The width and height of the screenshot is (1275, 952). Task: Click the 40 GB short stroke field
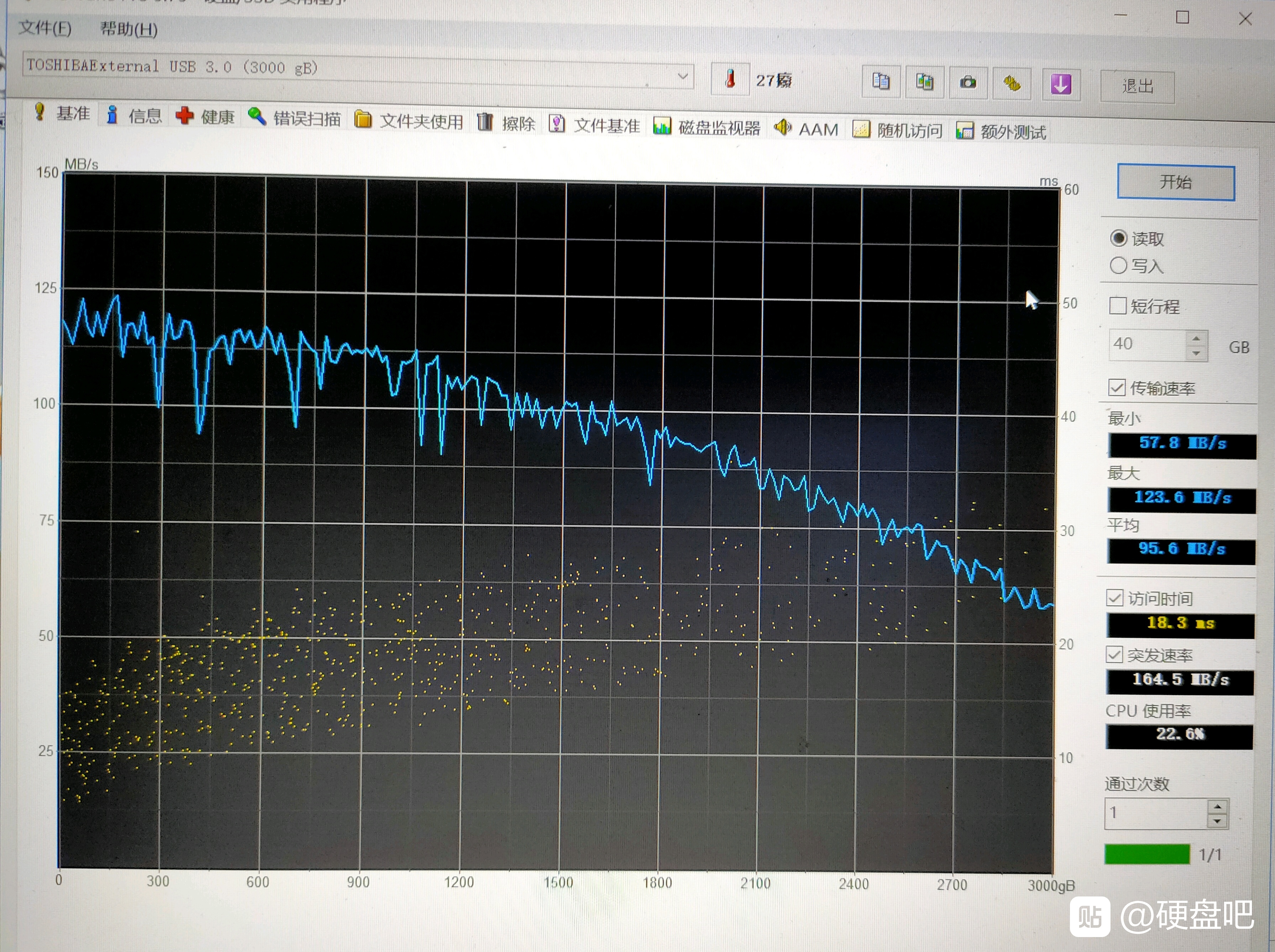[x=1148, y=345]
